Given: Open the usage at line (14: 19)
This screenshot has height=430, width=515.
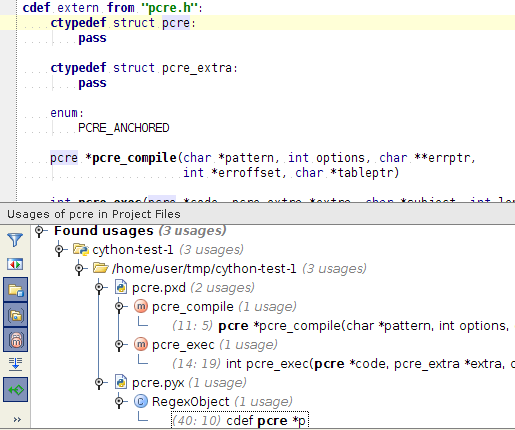Looking at the screenshot, I should 343,364.
